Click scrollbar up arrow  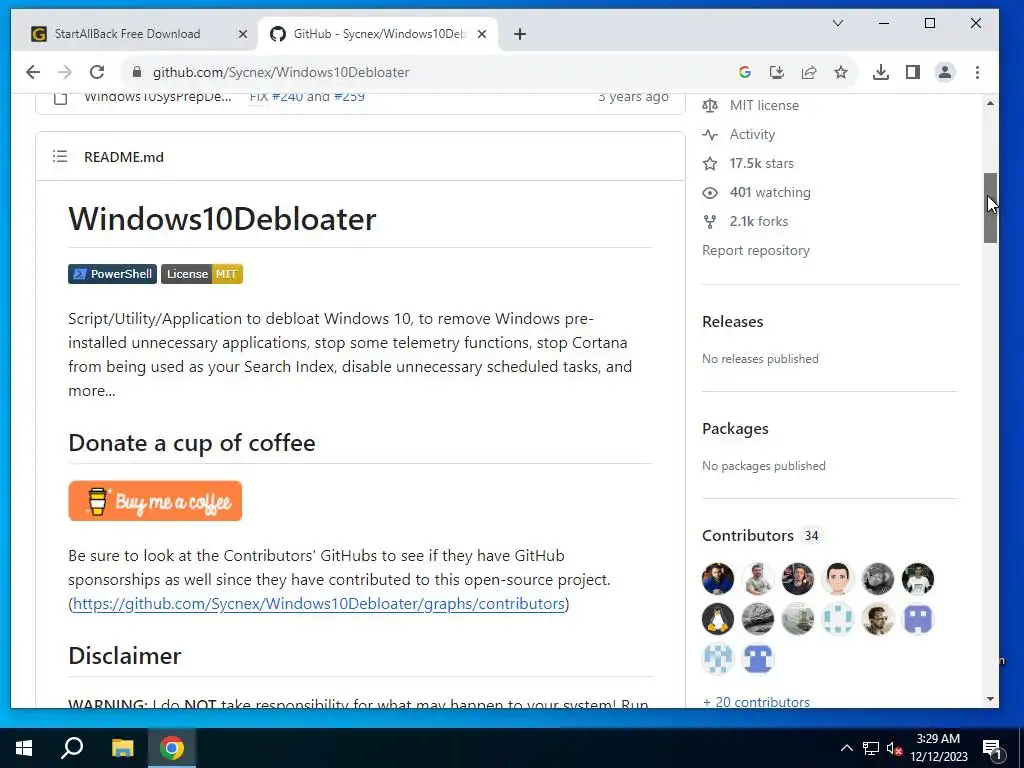(x=991, y=103)
